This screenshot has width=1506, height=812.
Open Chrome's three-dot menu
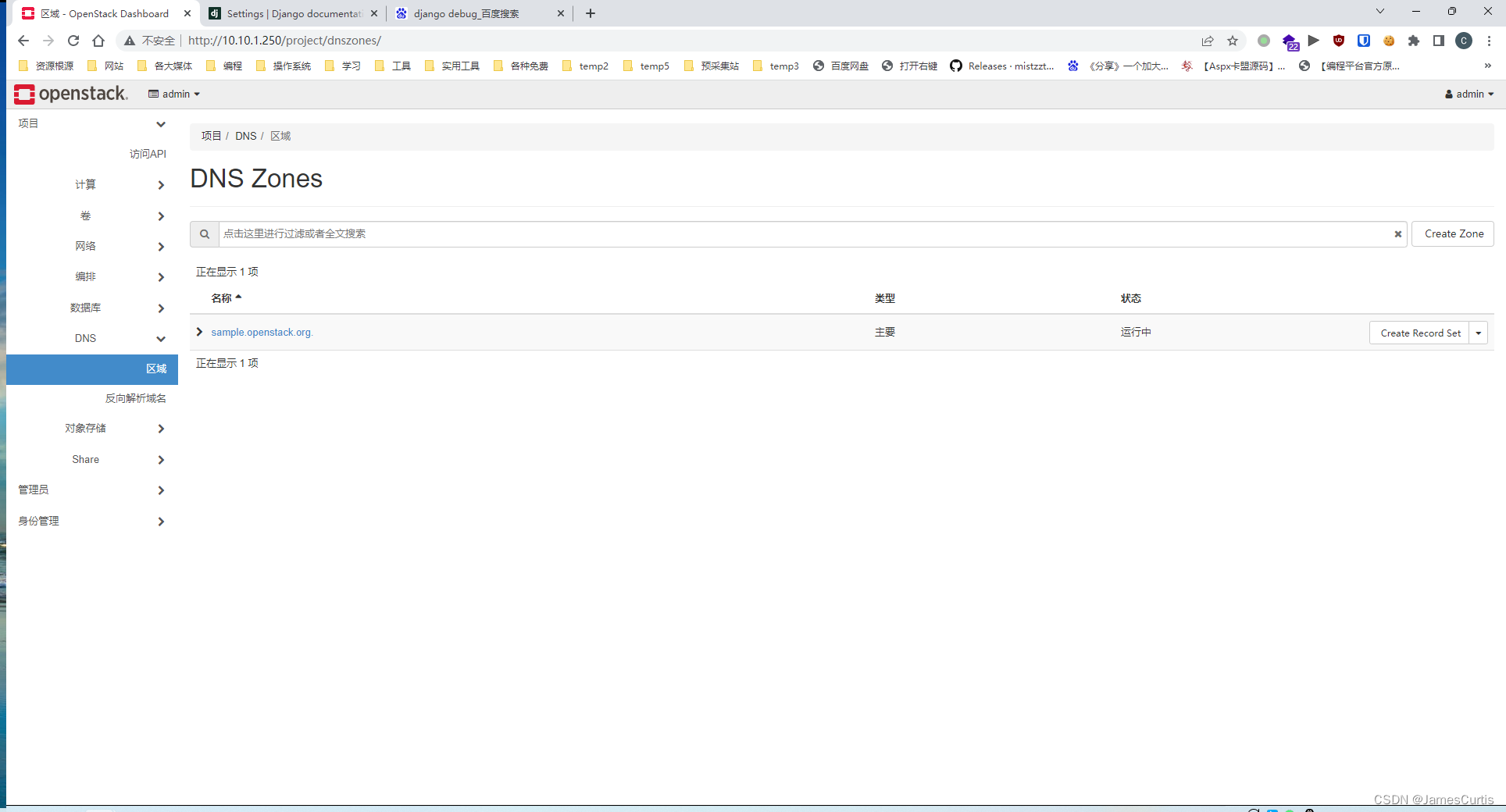pos(1489,41)
